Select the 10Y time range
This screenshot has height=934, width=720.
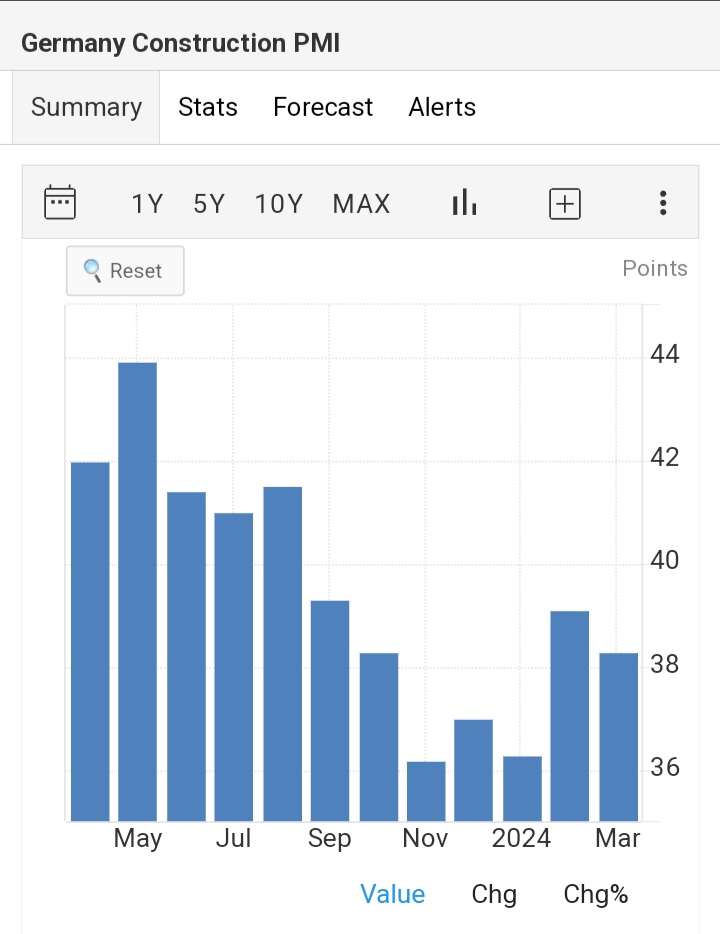(278, 204)
